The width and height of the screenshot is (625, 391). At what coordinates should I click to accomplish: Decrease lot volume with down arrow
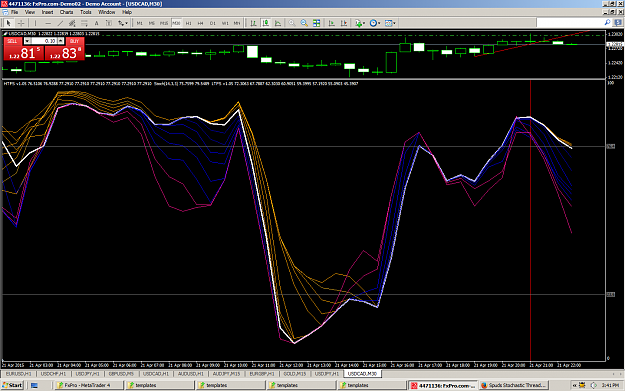(x=27, y=41)
